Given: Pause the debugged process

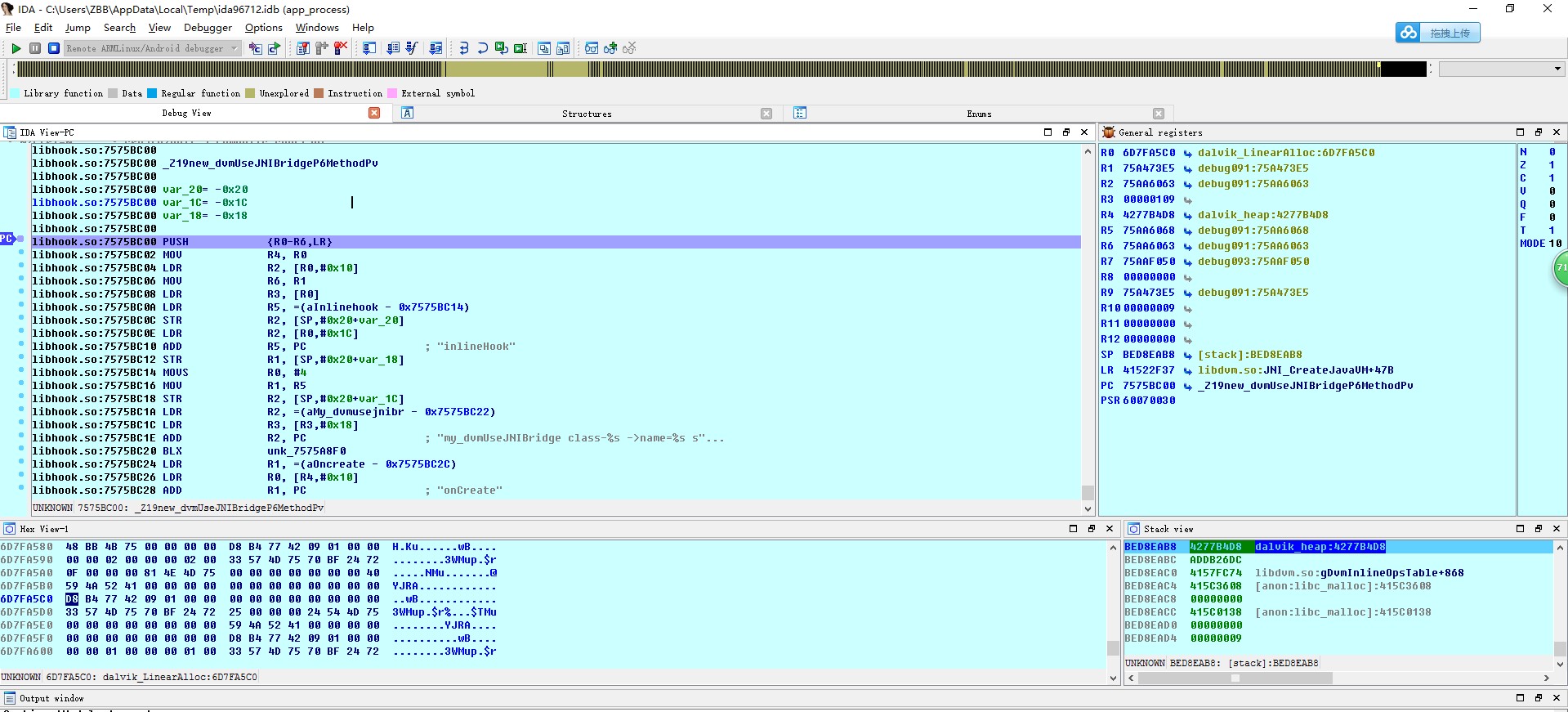Looking at the screenshot, I should pyautogui.click(x=35, y=49).
